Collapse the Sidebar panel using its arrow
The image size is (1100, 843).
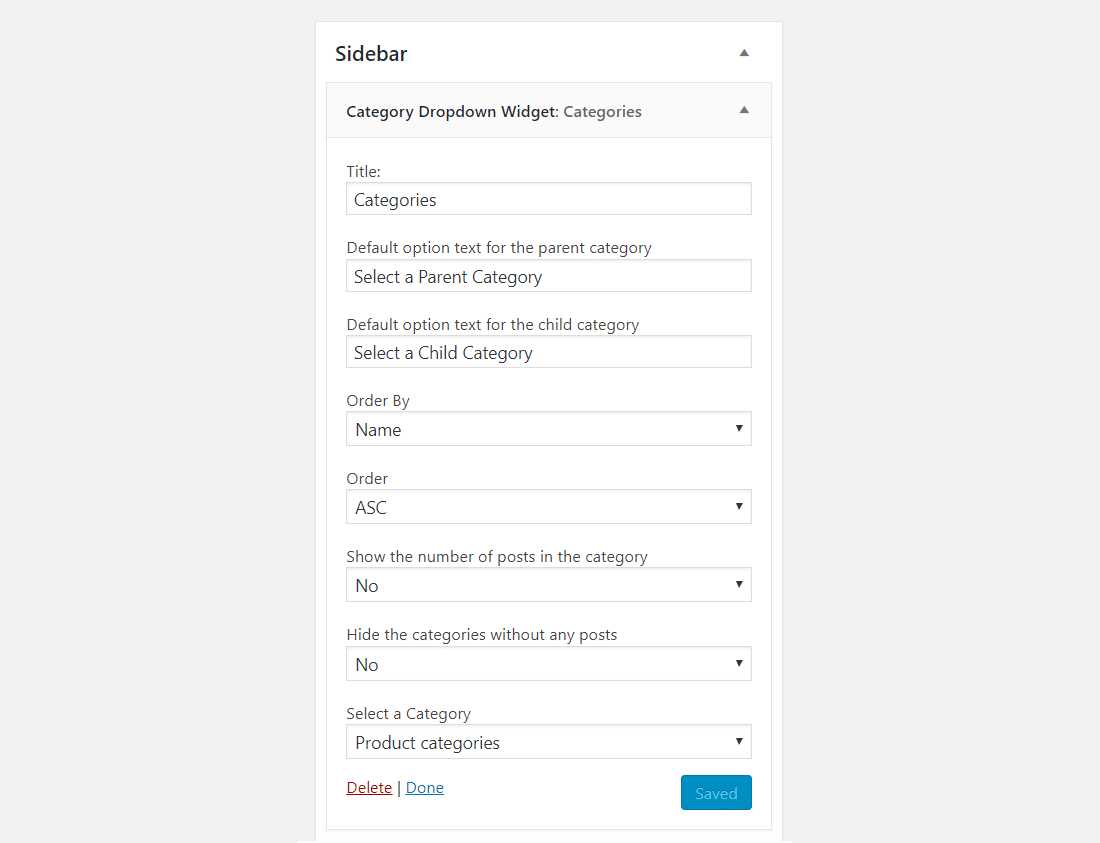click(x=744, y=53)
